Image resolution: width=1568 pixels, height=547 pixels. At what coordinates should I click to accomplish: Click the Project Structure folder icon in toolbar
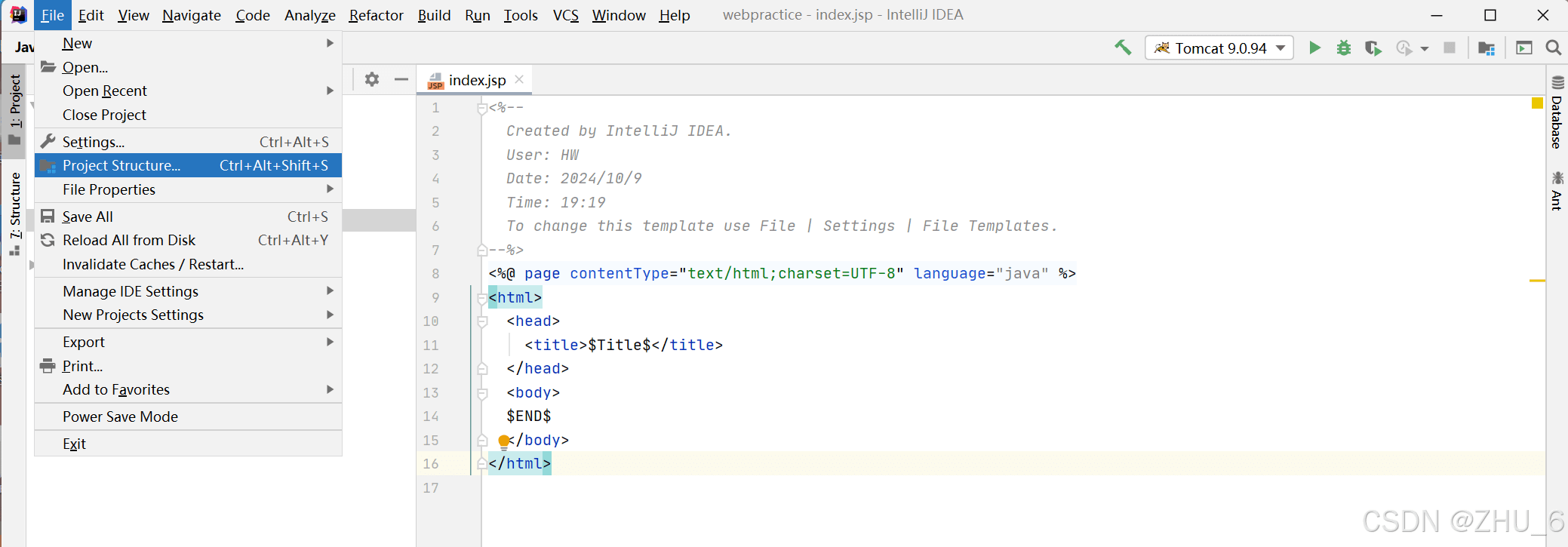[1487, 48]
